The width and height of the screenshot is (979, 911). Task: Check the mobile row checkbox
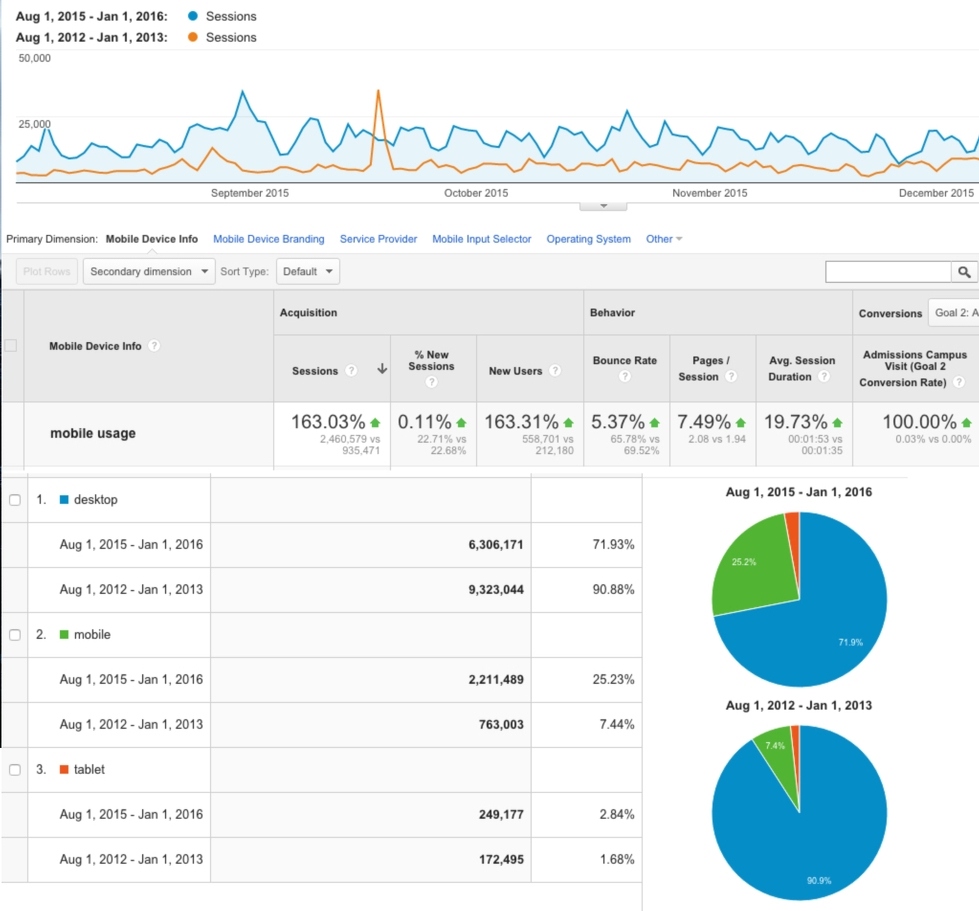tap(14, 635)
